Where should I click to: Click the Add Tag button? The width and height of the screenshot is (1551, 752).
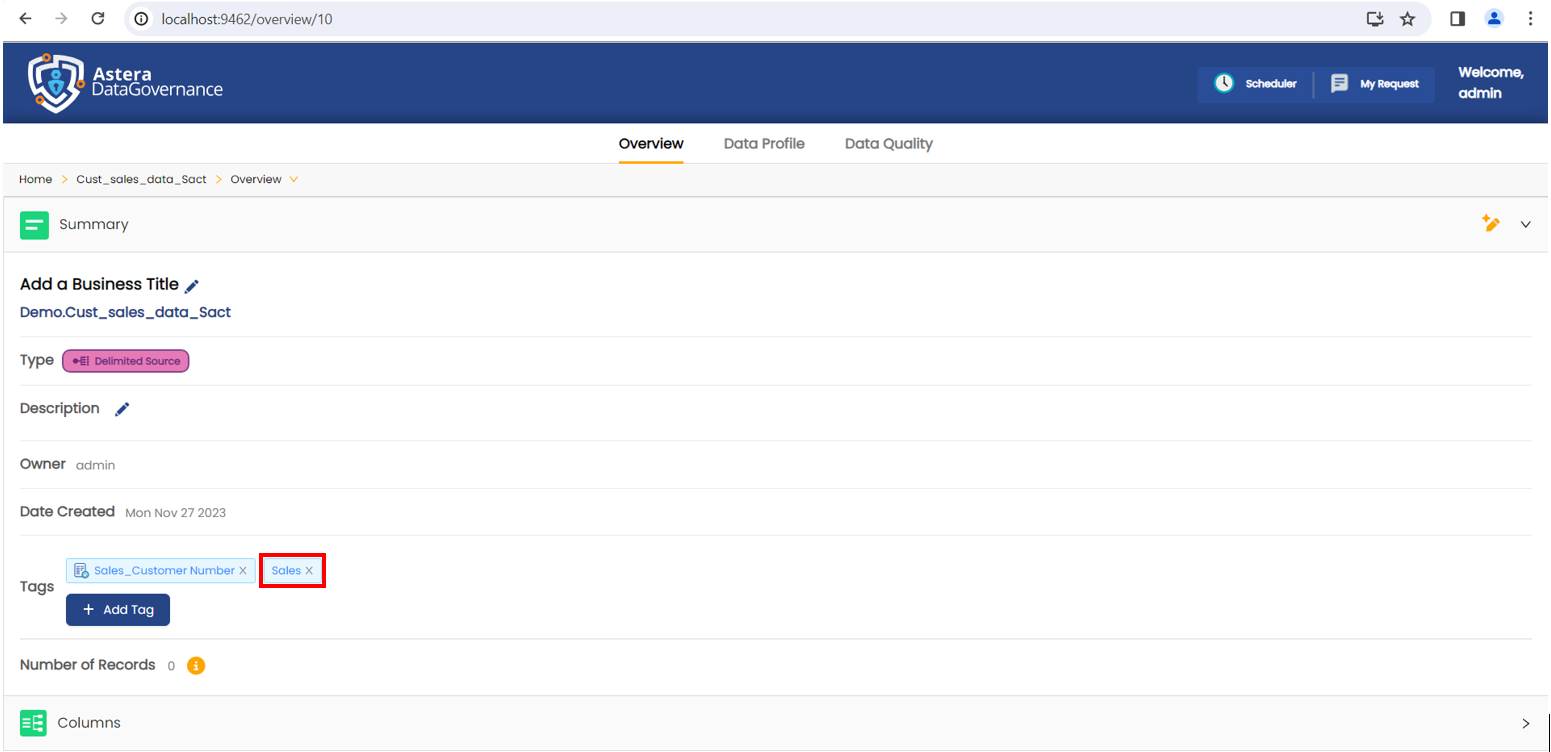click(x=118, y=610)
